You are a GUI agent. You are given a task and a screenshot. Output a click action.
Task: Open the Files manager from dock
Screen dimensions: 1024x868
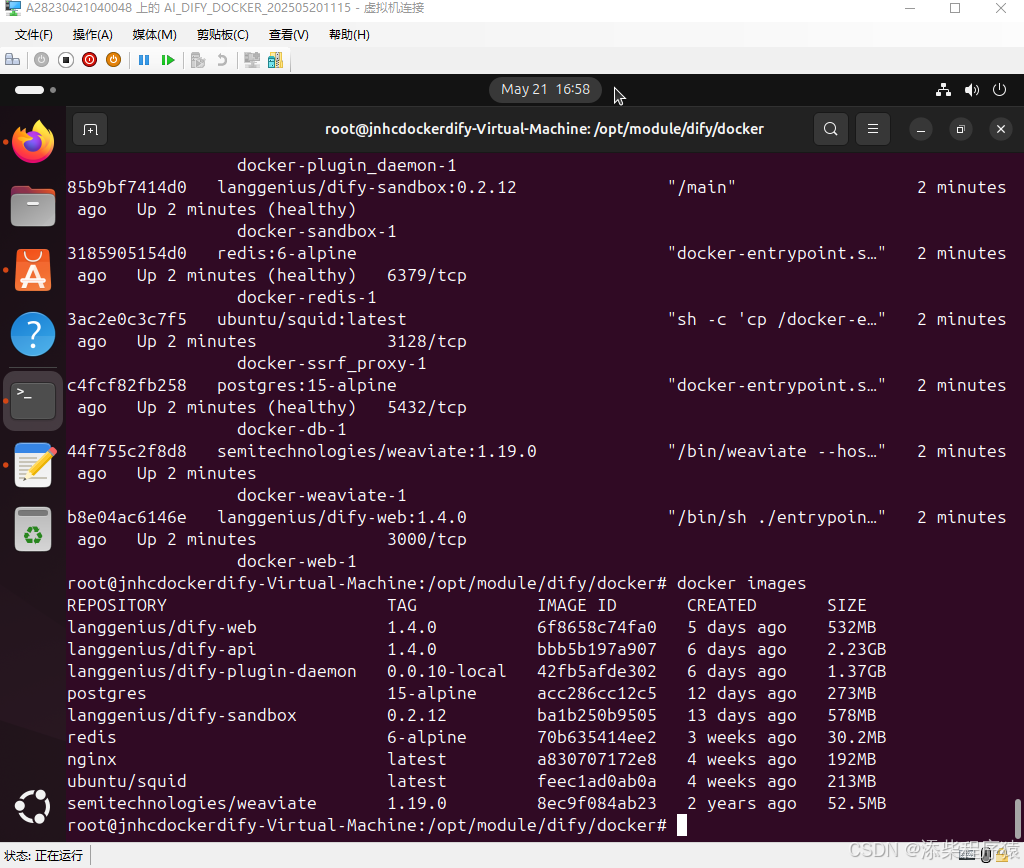[33, 206]
